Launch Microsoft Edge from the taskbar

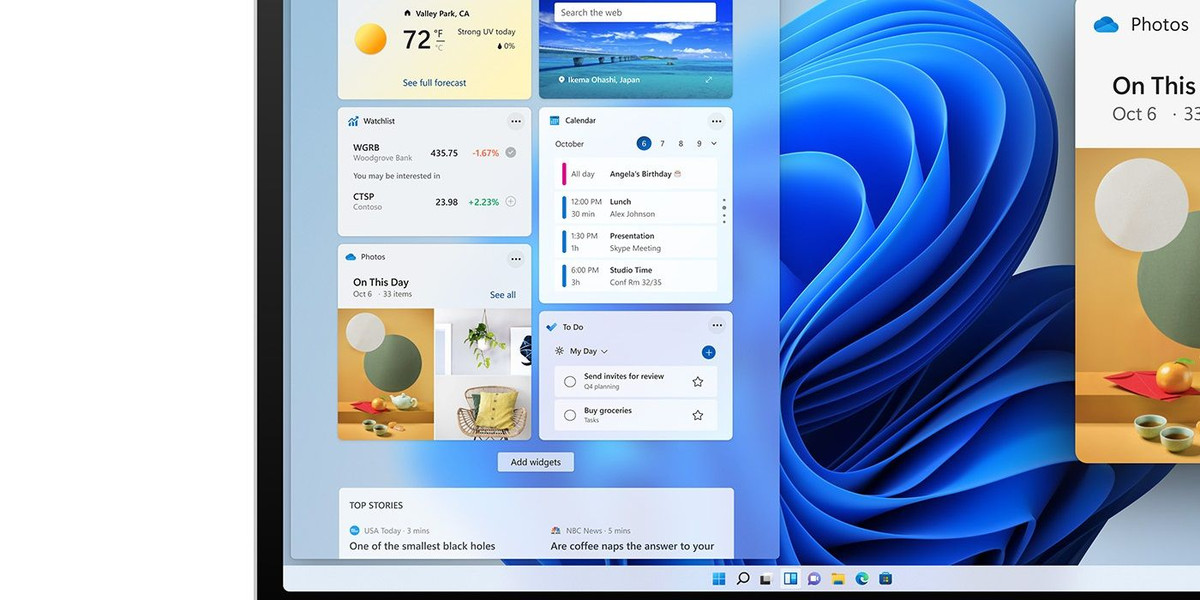pyautogui.click(x=861, y=578)
